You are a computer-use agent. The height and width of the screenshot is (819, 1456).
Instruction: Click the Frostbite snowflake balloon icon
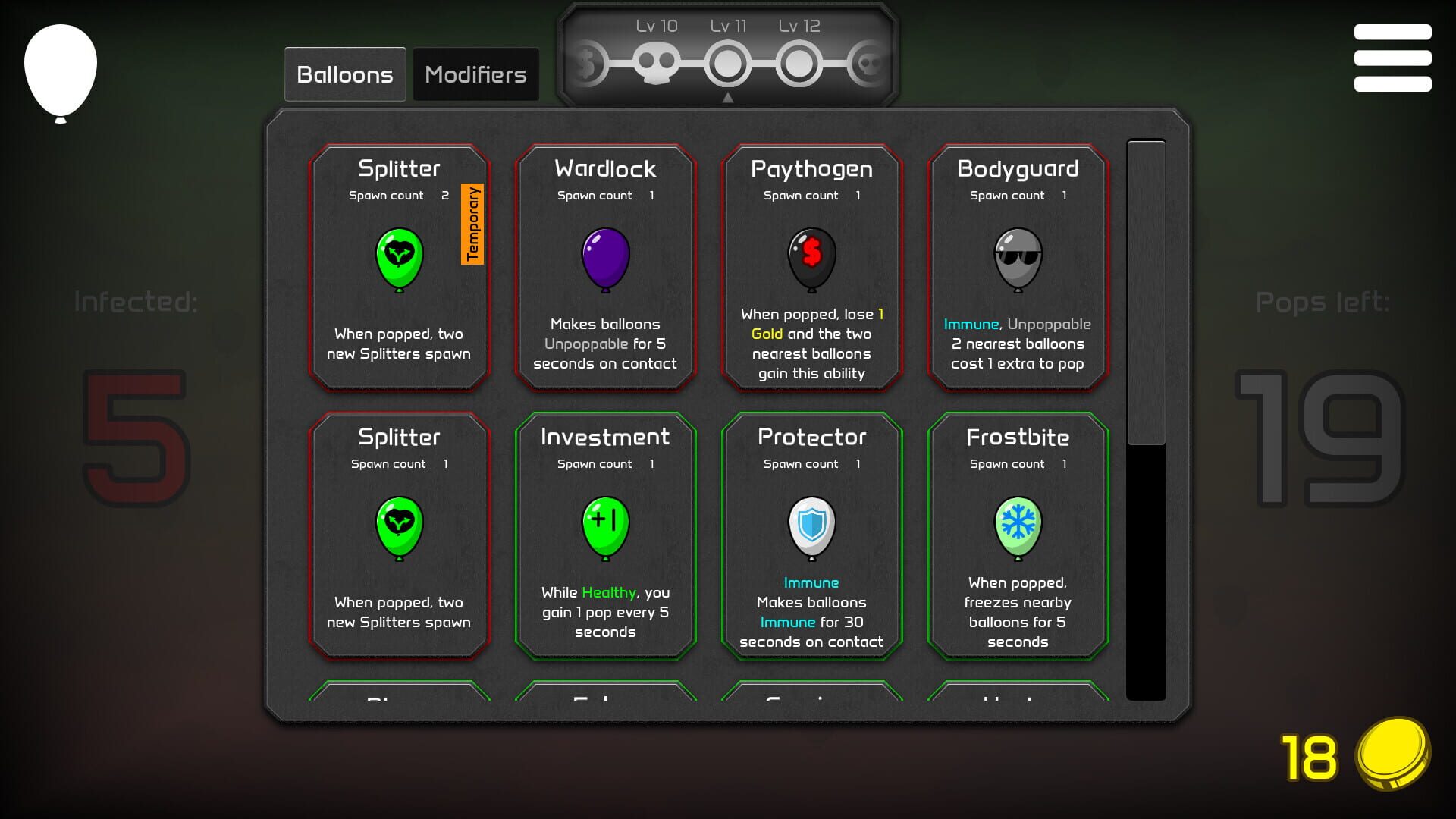click(x=1018, y=526)
